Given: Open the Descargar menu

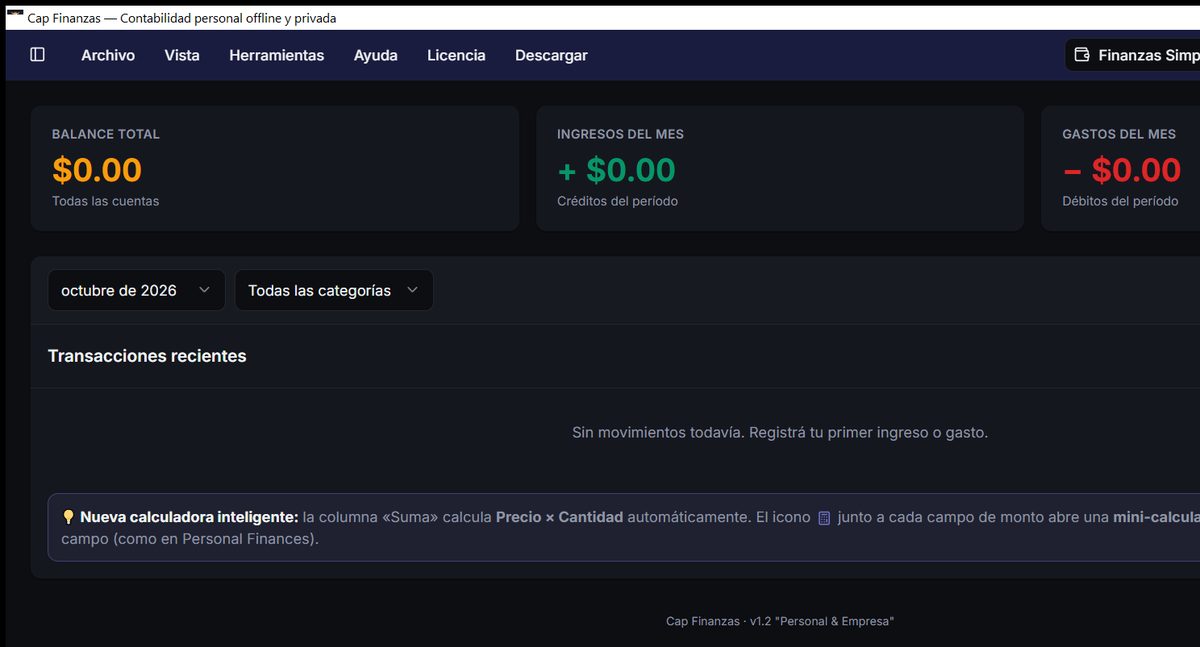Looking at the screenshot, I should (x=551, y=55).
